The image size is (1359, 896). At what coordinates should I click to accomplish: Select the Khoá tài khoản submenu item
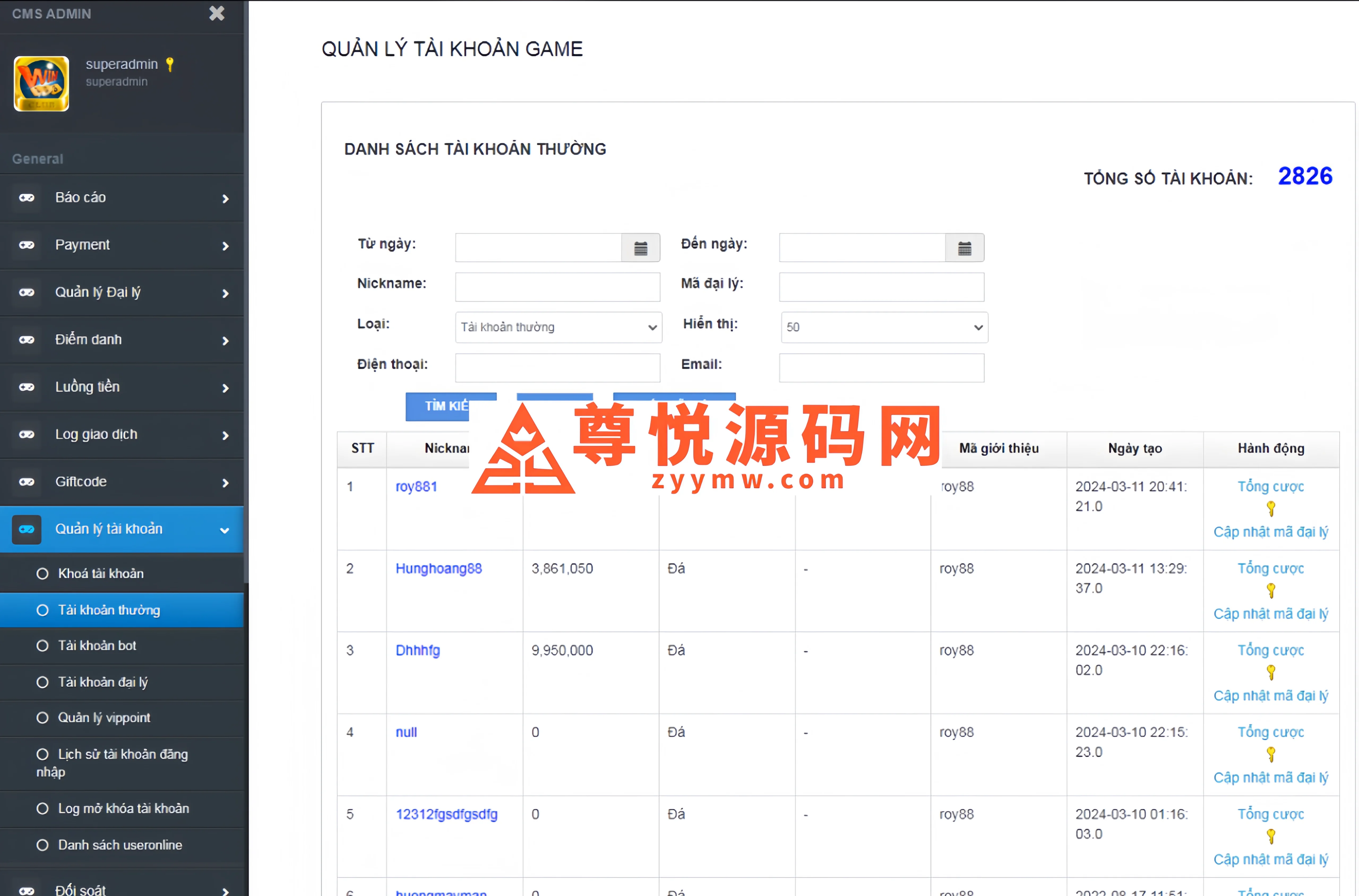[x=101, y=573]
